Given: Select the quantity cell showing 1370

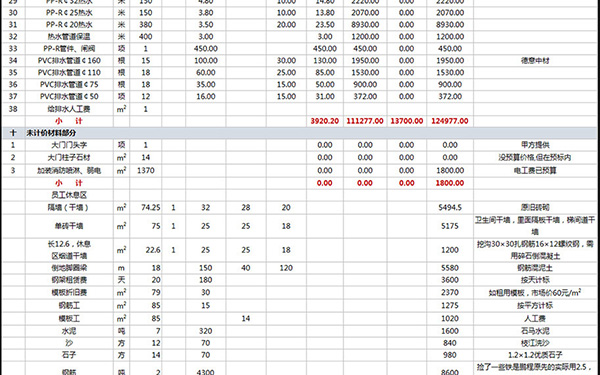Looking at the screenshot, I should click(145, 170).
